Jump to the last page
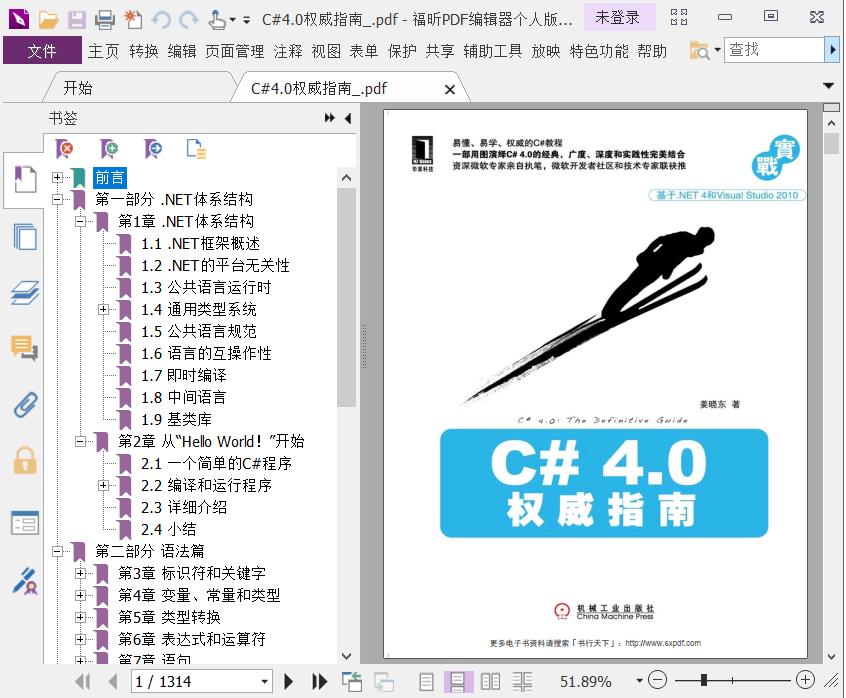Viewport: 846px width, 698px height. pos(319,681)
